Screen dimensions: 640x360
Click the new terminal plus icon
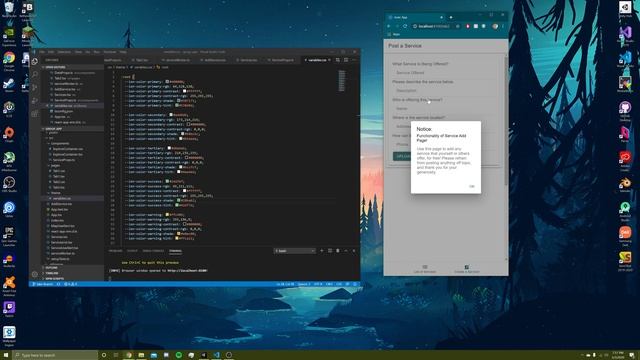pyautogui.click(x=322, y=251)
